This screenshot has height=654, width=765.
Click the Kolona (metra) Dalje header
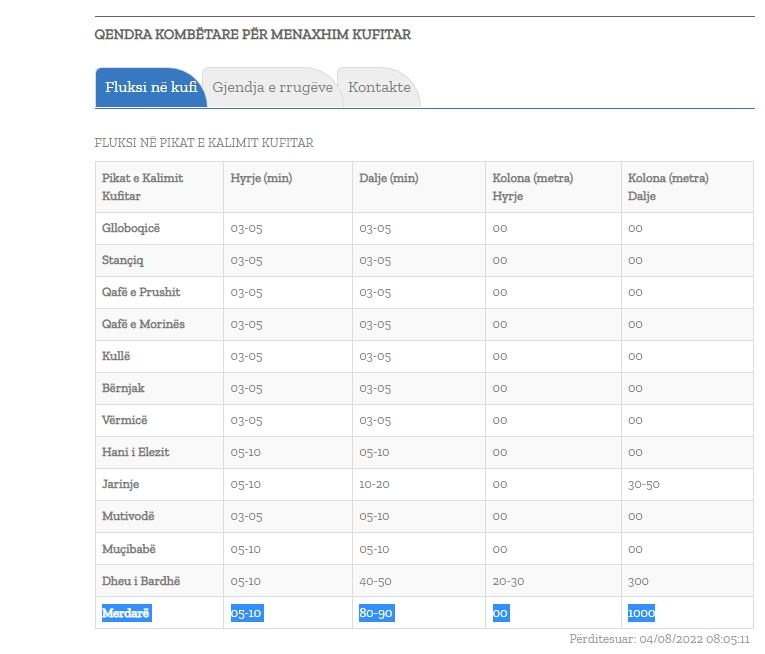click(x=668, y=187)
